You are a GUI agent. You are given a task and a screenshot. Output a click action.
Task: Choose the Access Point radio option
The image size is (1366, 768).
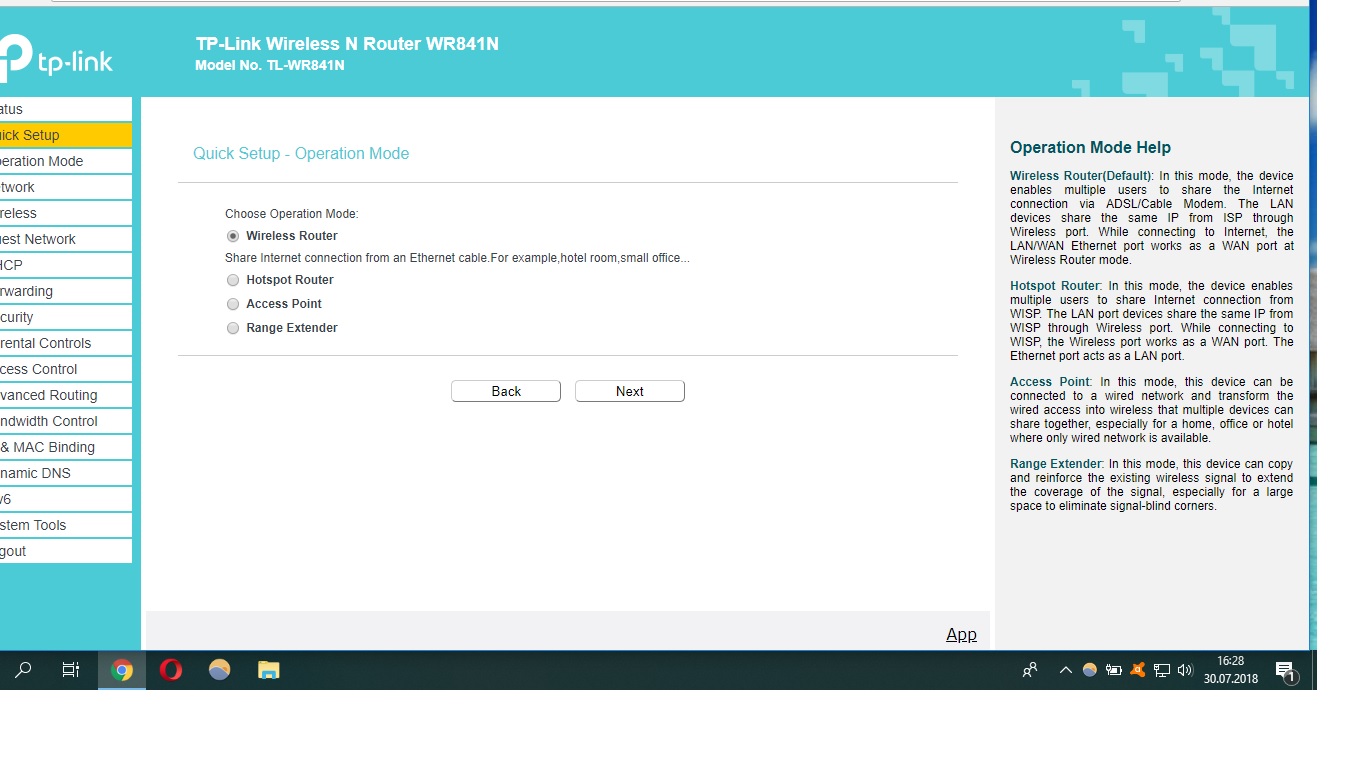click(x=233, y=304)
